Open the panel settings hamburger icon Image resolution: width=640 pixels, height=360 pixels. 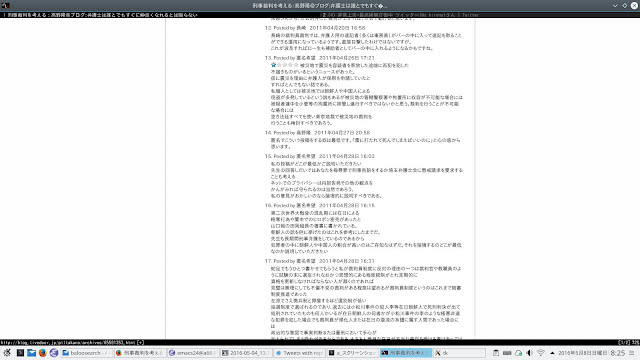pos(632,353)
